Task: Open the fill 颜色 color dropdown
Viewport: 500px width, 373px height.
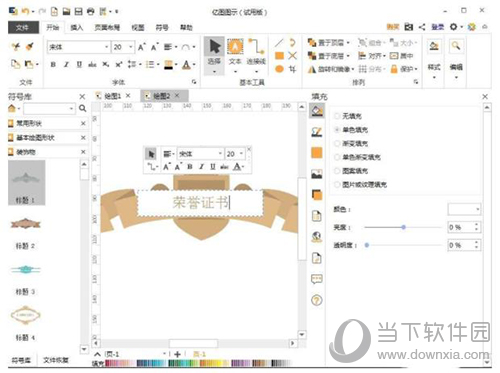Action: (x=478, y=209)
